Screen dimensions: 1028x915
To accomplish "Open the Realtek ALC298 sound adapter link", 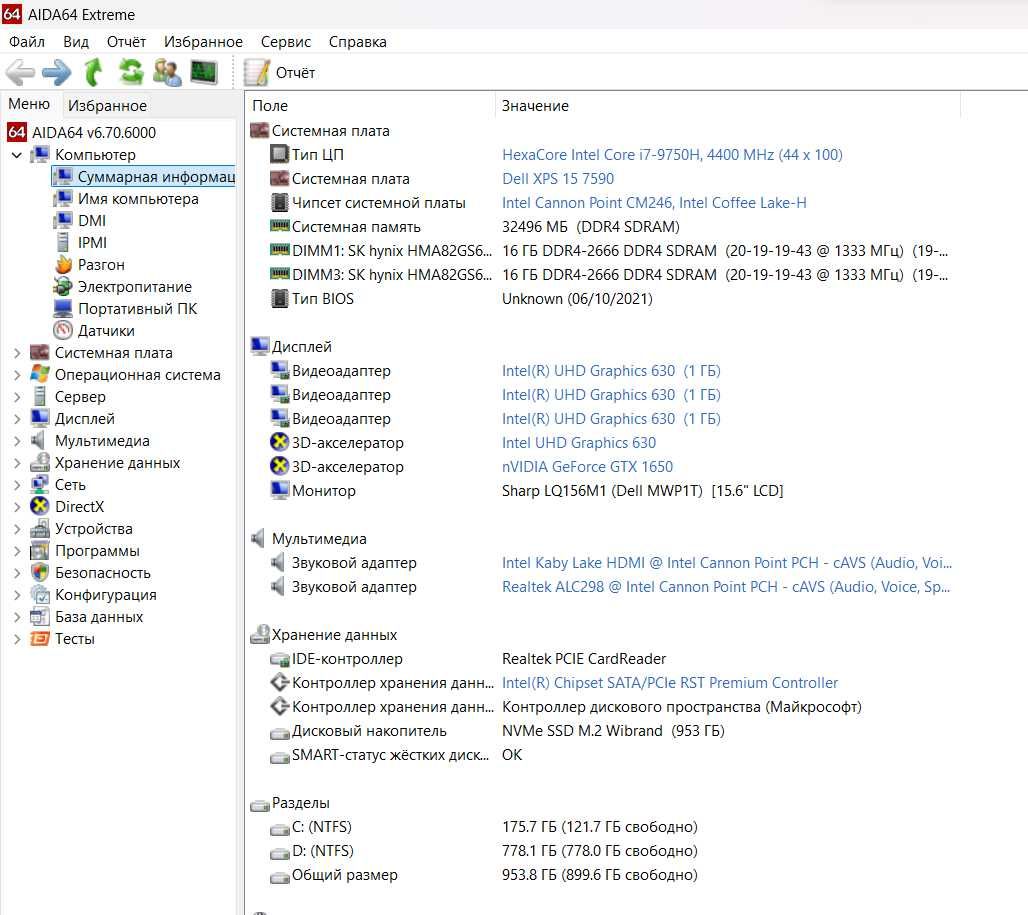I will tap(726, 587).
